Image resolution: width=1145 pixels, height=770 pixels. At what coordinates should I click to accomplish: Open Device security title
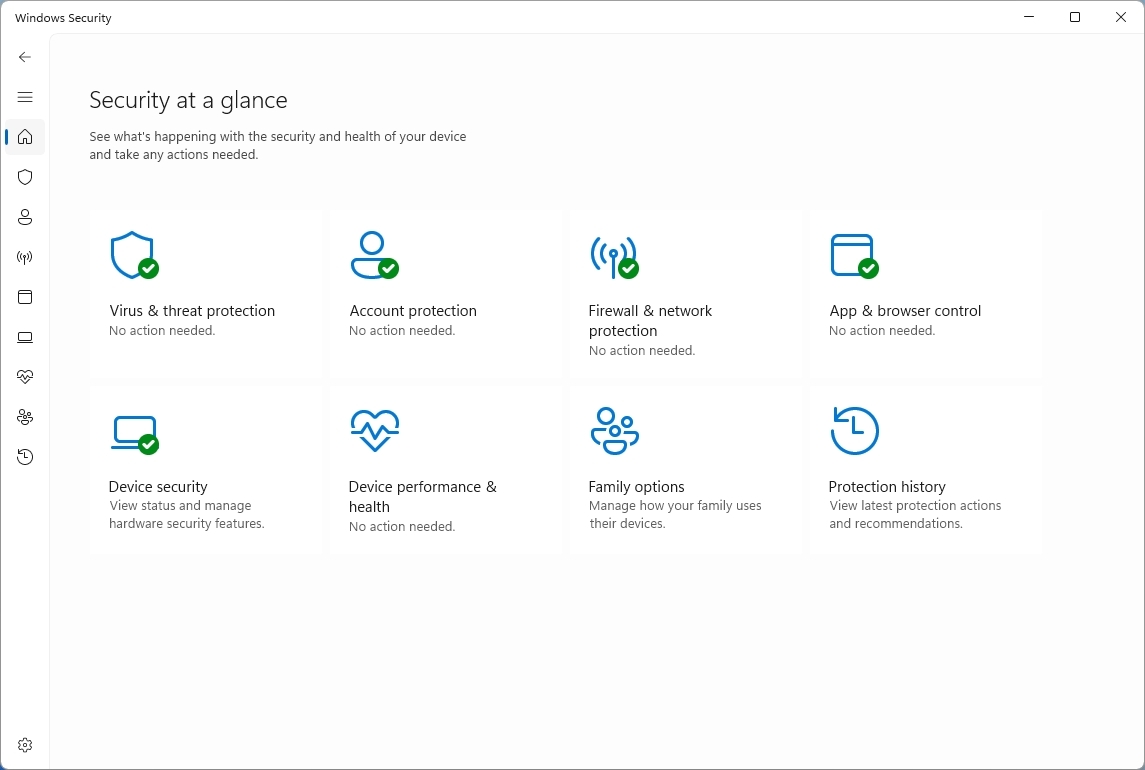point(158,487)
